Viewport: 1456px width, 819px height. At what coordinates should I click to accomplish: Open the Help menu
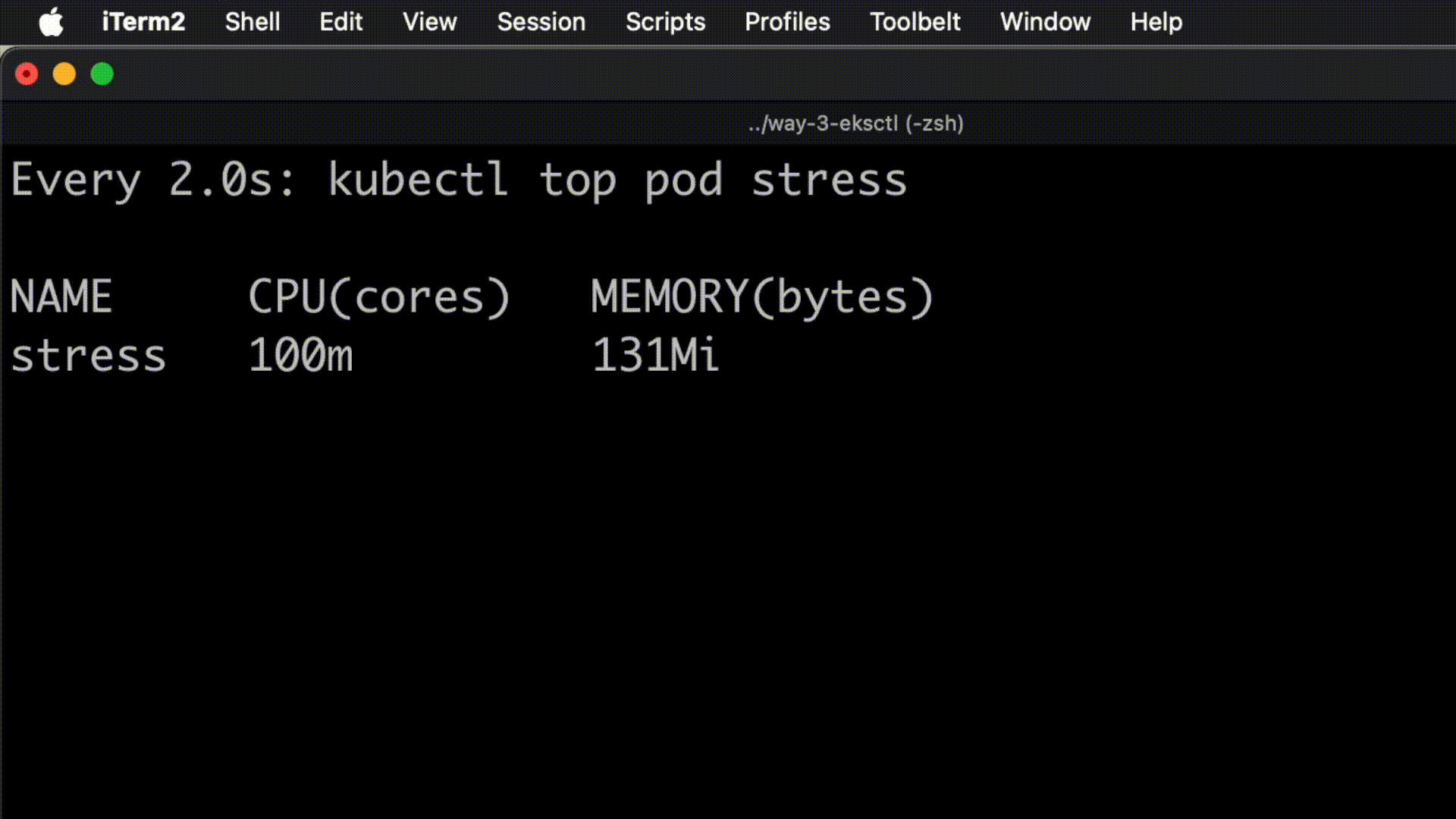1156,22
